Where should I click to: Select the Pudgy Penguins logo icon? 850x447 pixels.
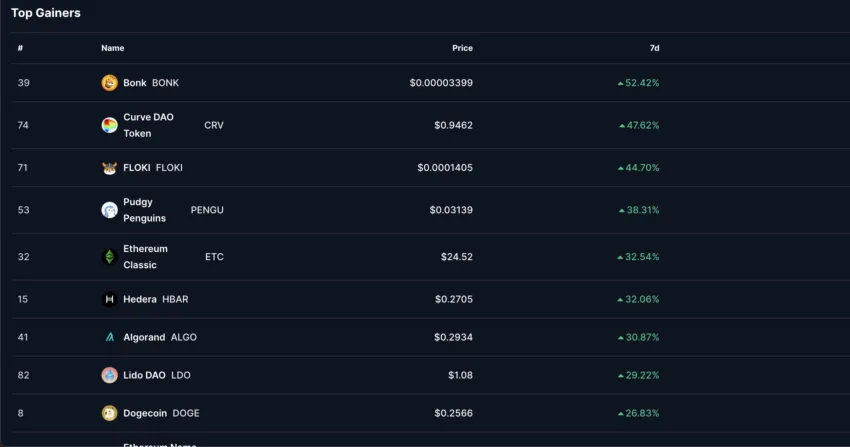tap(110, 210)
